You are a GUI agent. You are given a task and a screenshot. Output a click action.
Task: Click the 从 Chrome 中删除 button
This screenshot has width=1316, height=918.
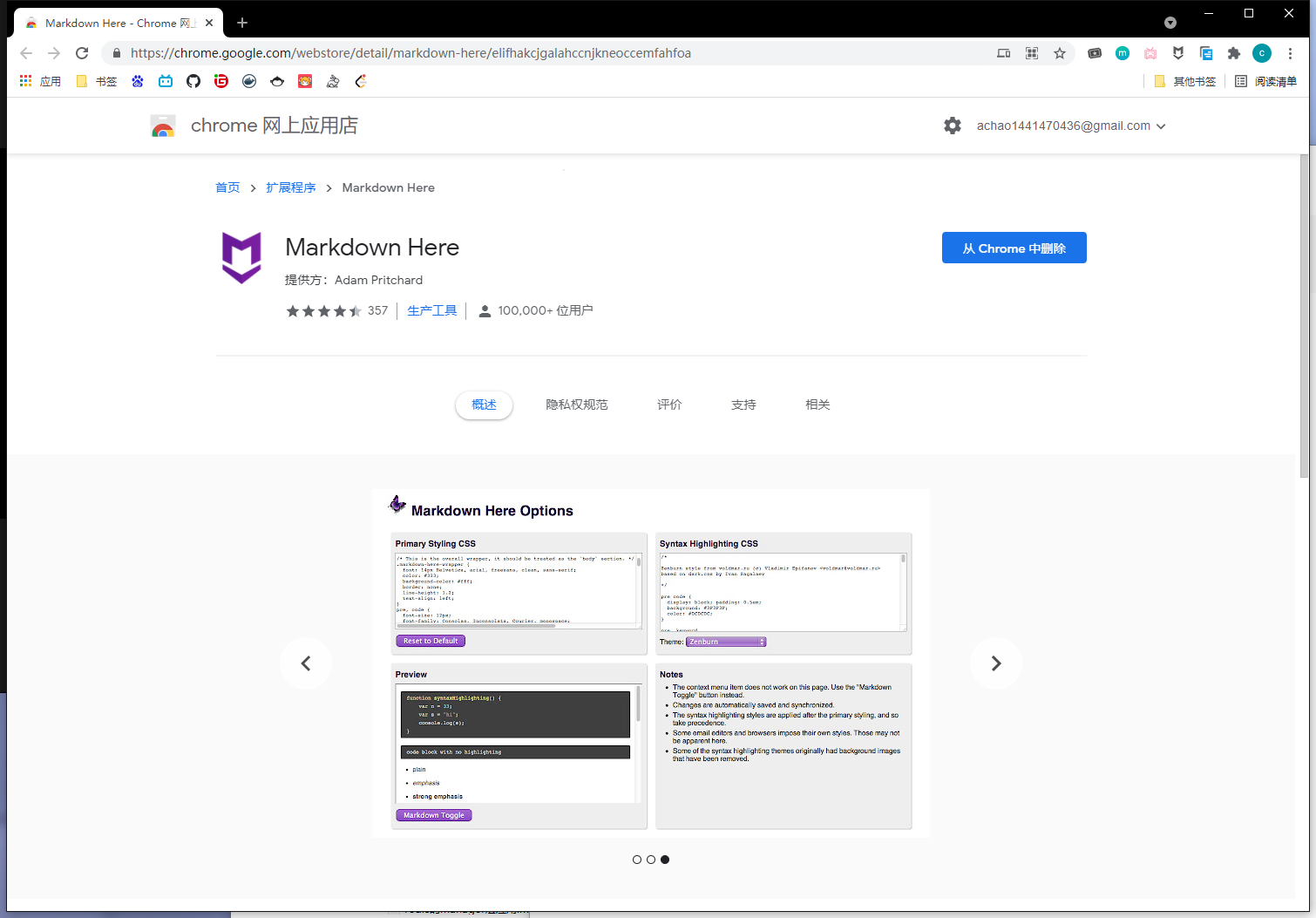point(1014,248)
